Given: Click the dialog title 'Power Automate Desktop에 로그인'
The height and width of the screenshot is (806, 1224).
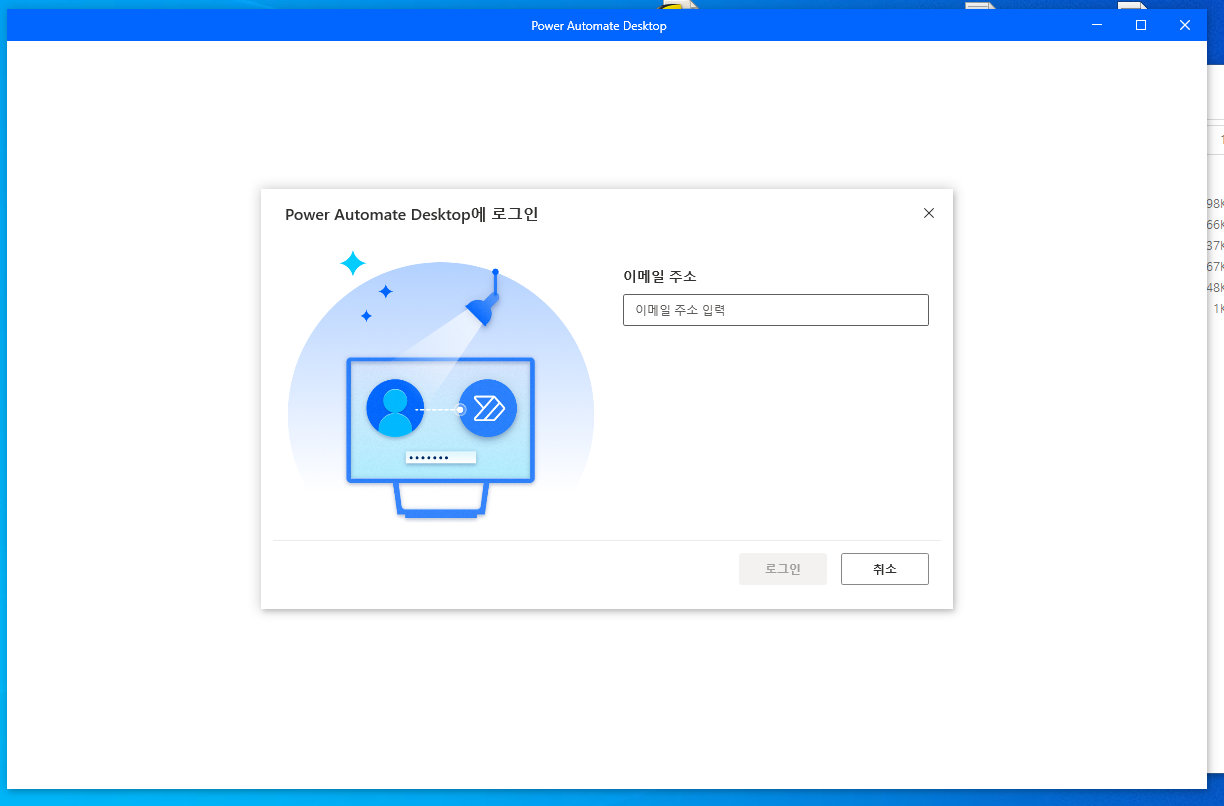Looking at the screenshot, I should pos(412,214).
